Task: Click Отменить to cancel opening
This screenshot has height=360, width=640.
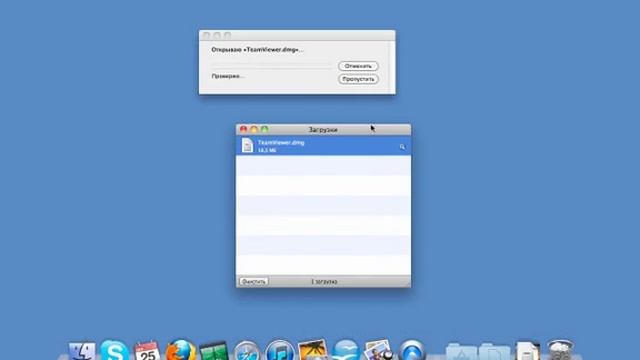Action: point(358,66)
